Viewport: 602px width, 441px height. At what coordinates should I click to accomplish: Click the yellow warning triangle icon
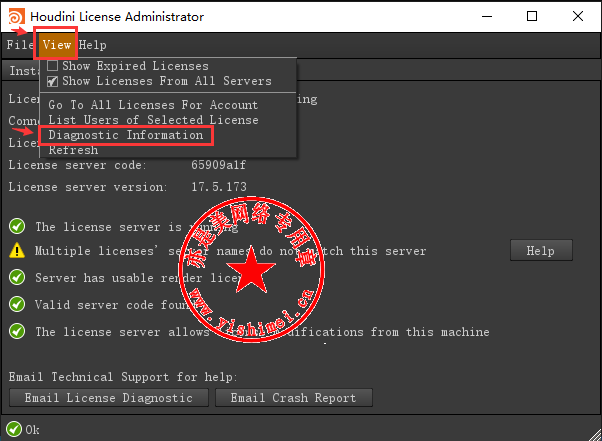17,251
